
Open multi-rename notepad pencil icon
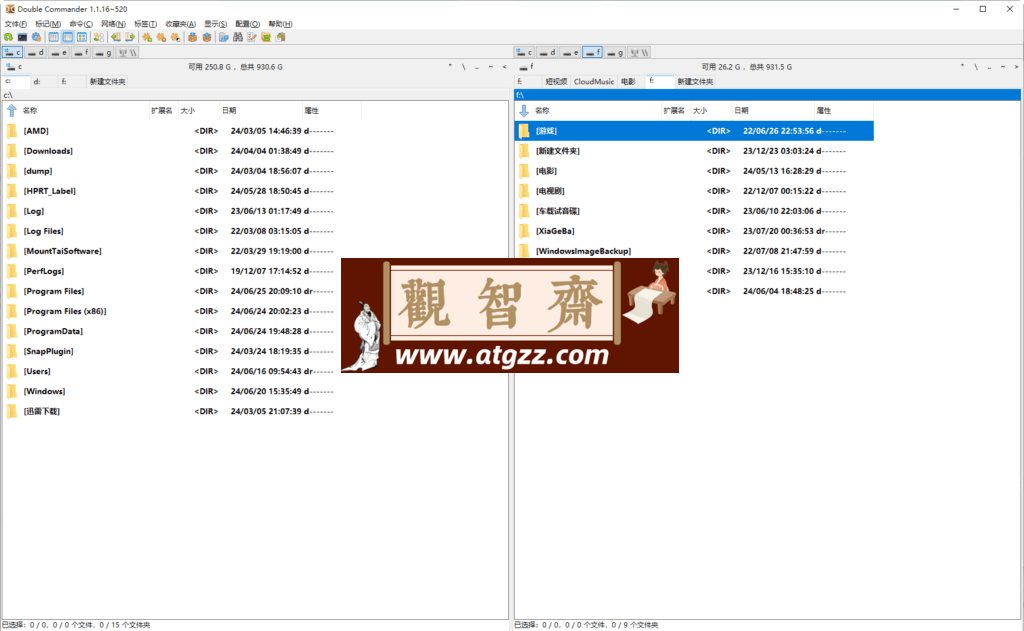(x=252, y=37)
